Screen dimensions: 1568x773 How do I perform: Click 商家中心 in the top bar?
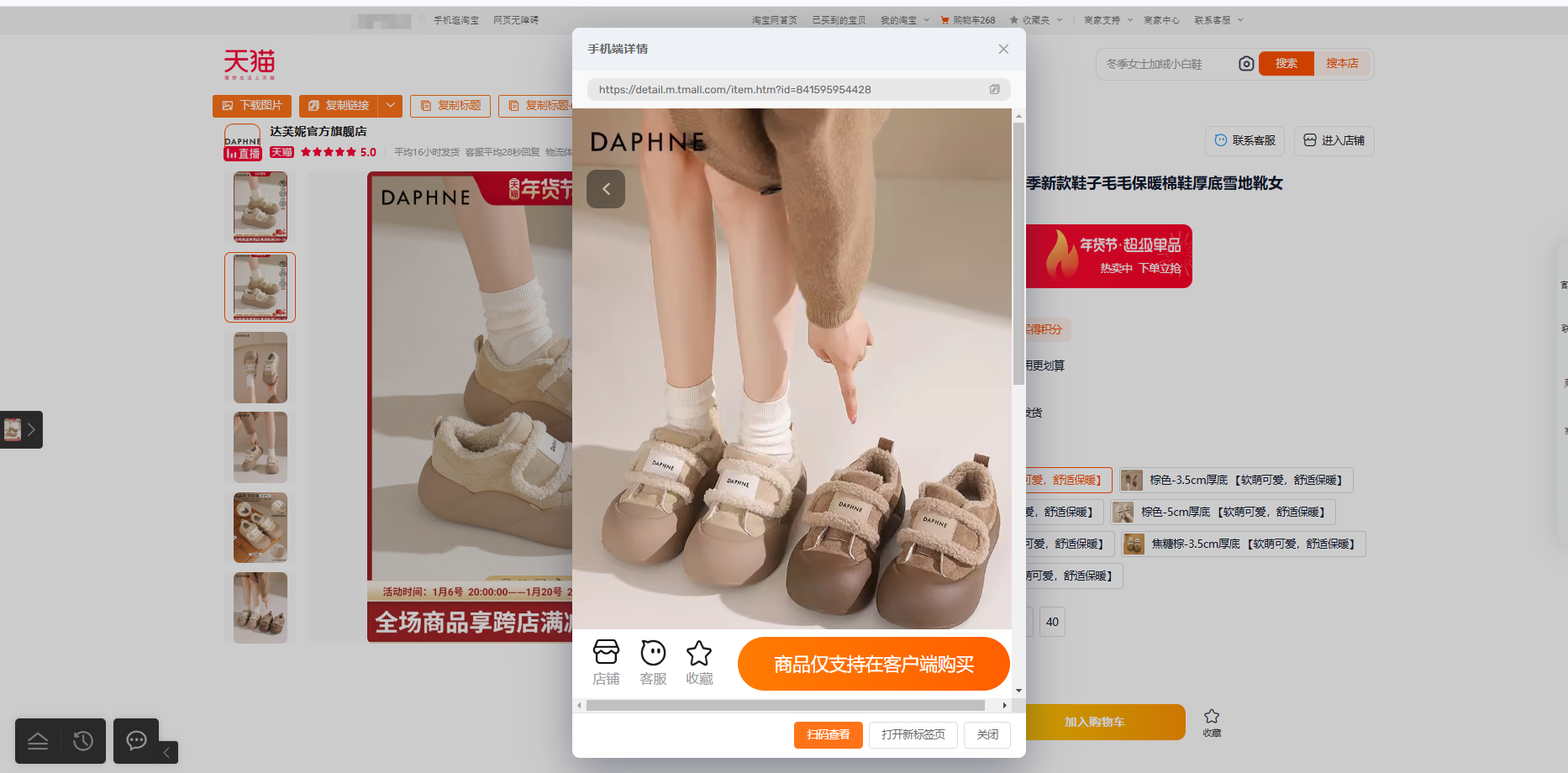click(1161, 20)
